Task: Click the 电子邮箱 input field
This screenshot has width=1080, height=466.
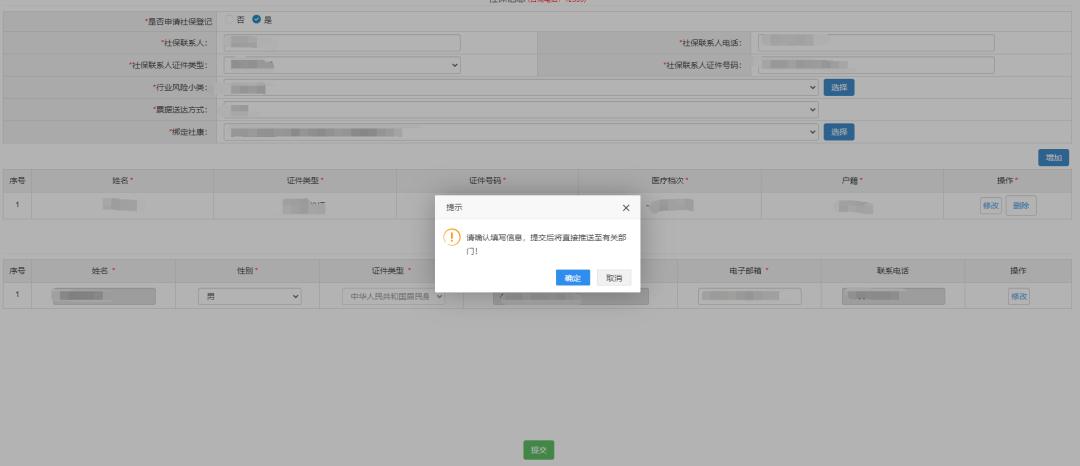Action: 750,296
